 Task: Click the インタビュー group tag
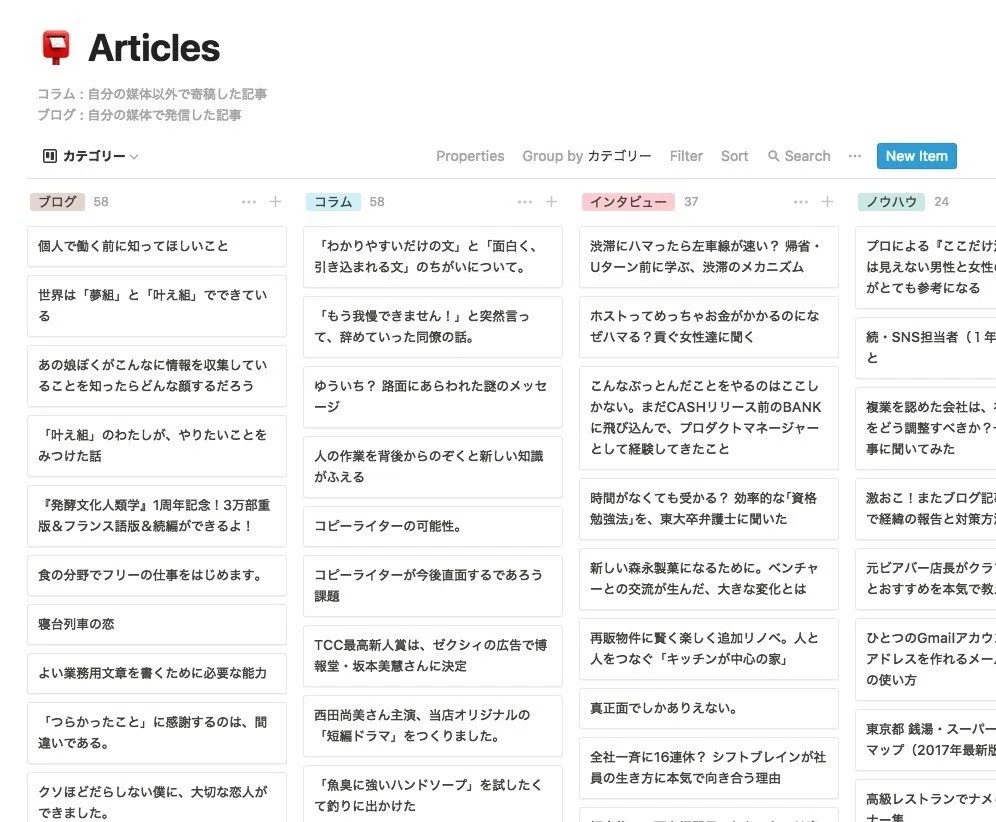click(628, 202)
